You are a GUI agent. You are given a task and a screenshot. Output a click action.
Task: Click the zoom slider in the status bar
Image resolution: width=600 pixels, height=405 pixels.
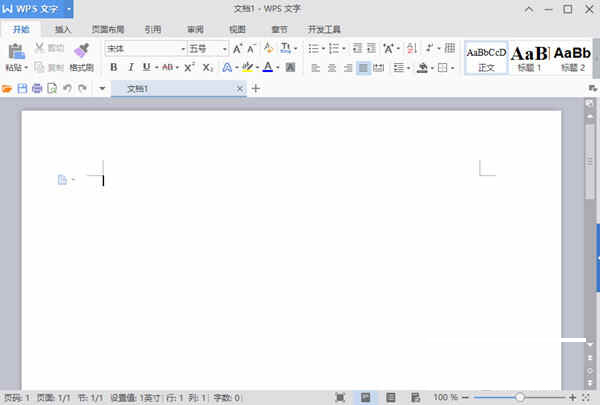click(x=521, y=397)
